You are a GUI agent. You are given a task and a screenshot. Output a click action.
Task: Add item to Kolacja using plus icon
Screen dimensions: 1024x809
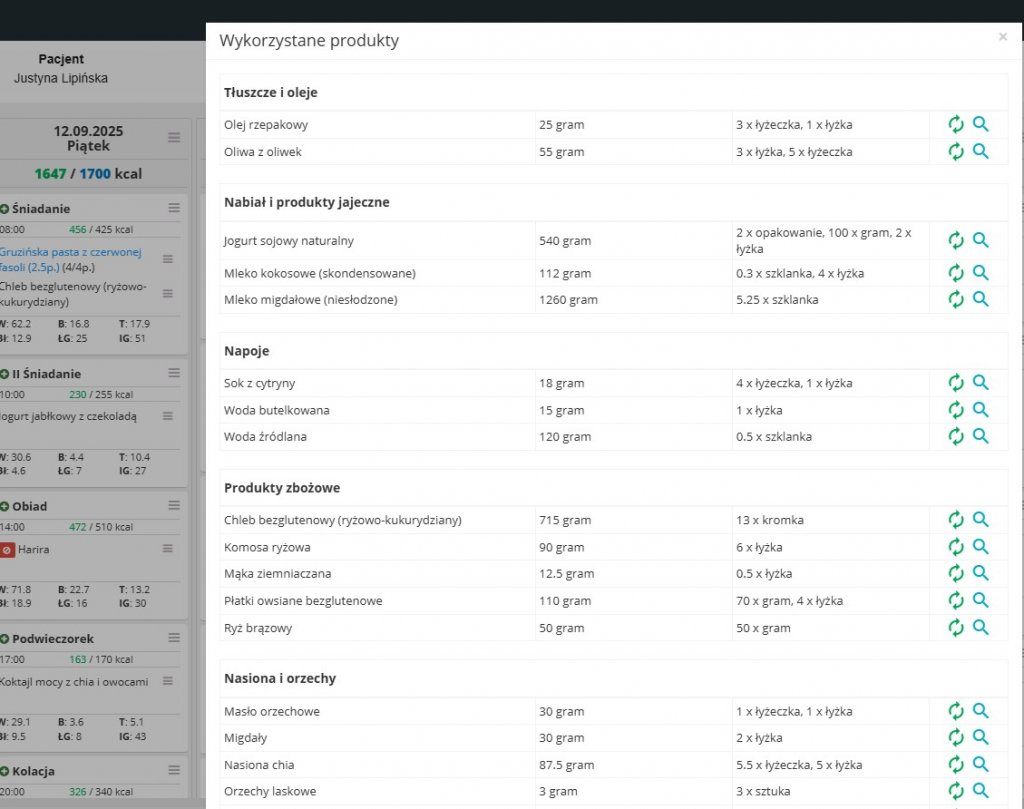tap(5, 771)
